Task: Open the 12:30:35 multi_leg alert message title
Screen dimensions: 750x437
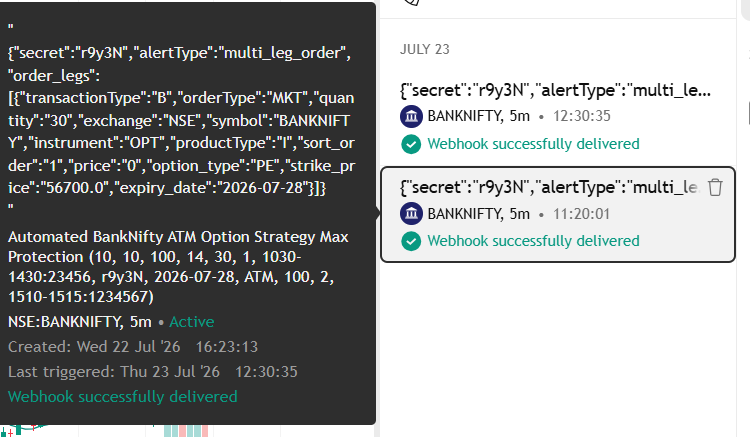Action: pos(555,90)
